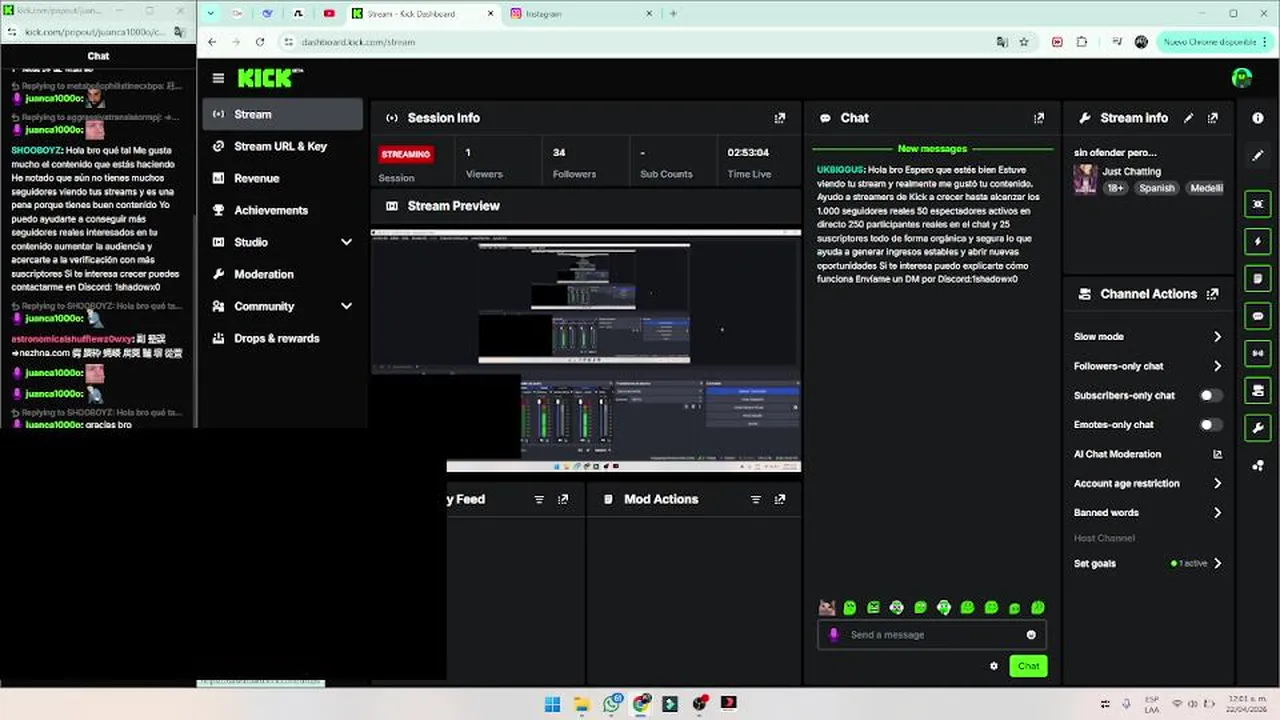This screenshot has height=720, width=1280.
Task: Expand Set goals options
Action: click(x=1148, y=563)
